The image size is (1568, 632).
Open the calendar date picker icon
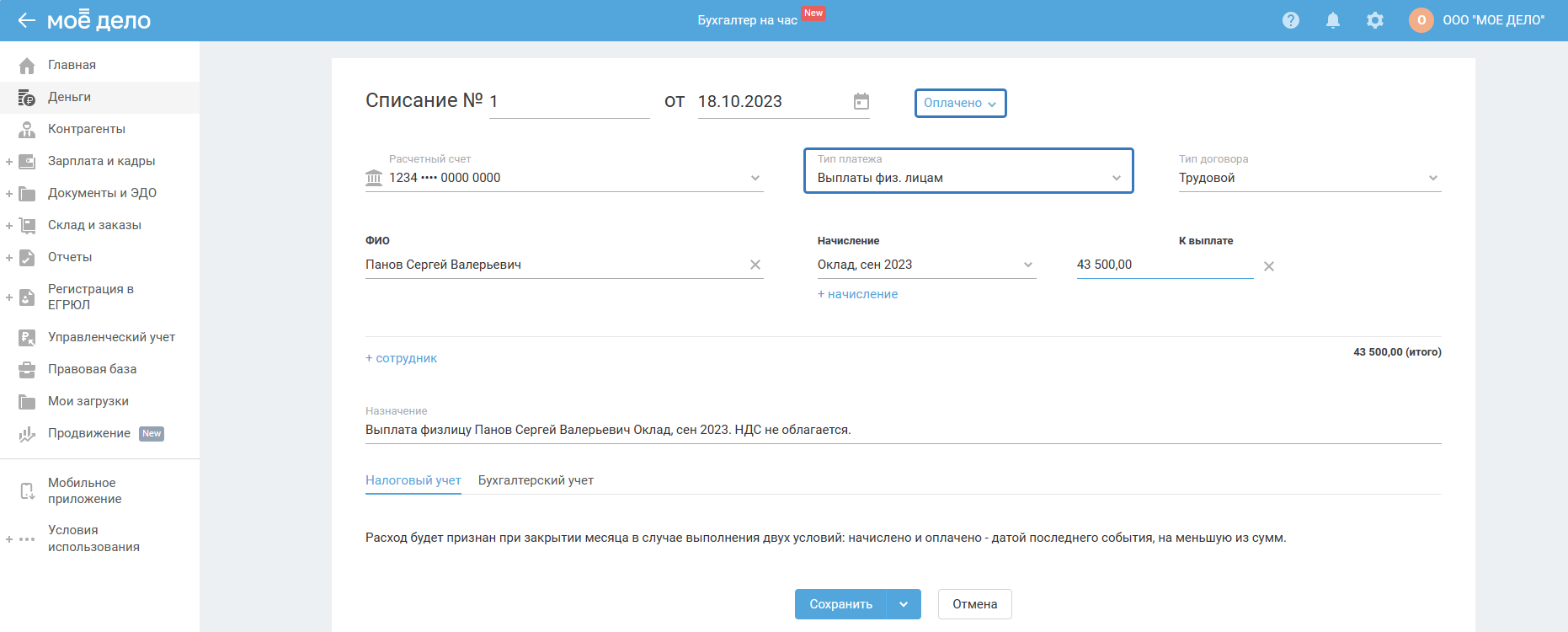(x=861, y=101)
